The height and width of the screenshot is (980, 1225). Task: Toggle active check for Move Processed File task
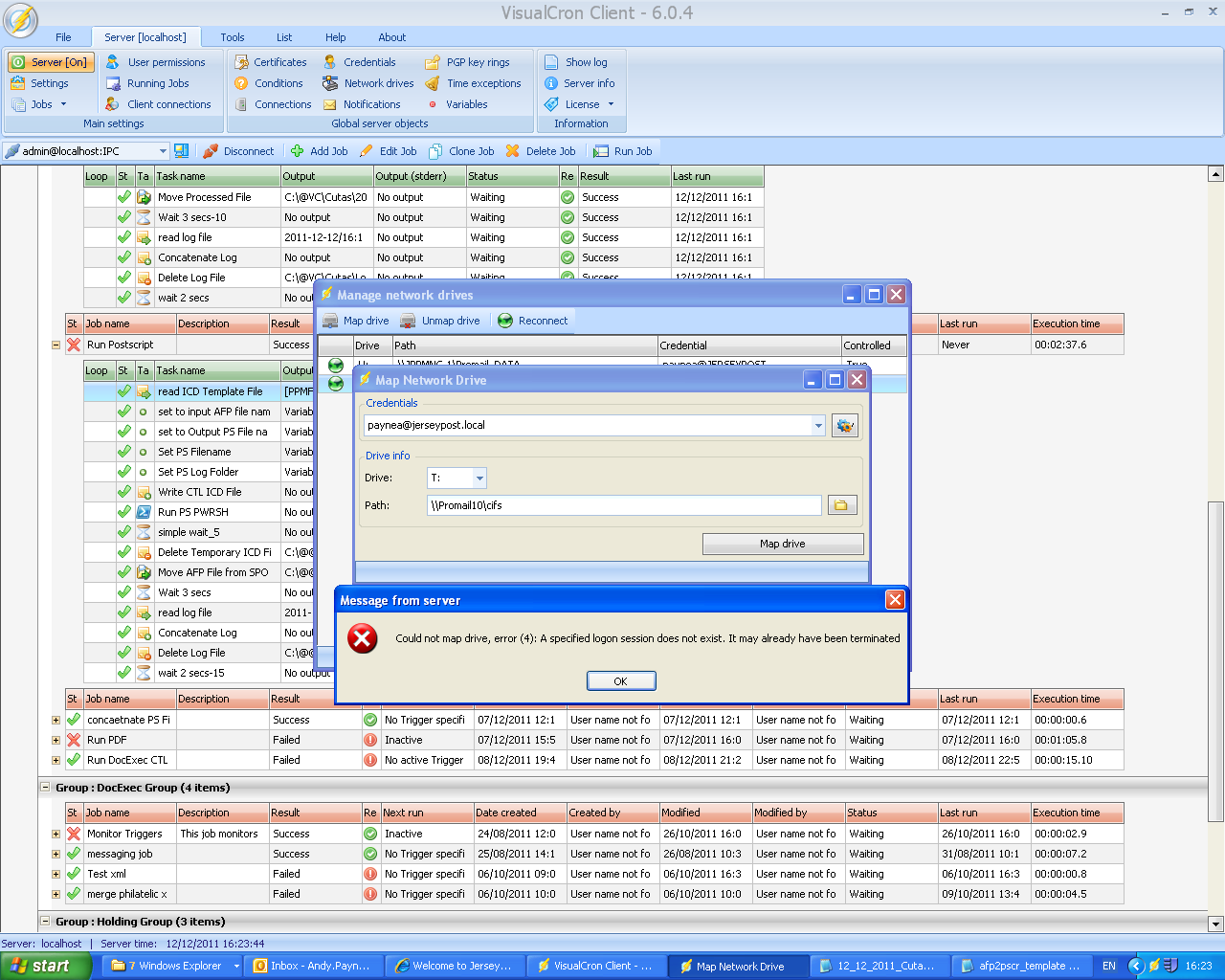[x=123, y=197]
